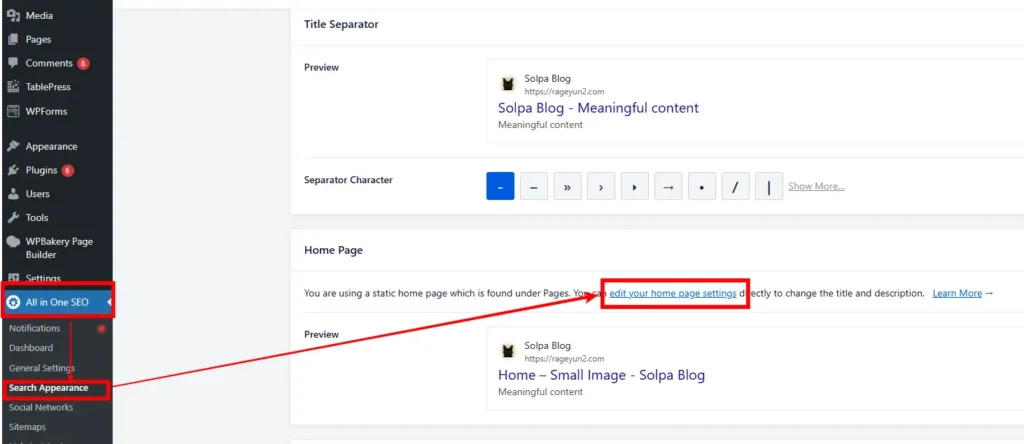Click the Title Separator section heading
Image resolution: width=1024 pixels, height=444 pixels.
click(341, 24)
